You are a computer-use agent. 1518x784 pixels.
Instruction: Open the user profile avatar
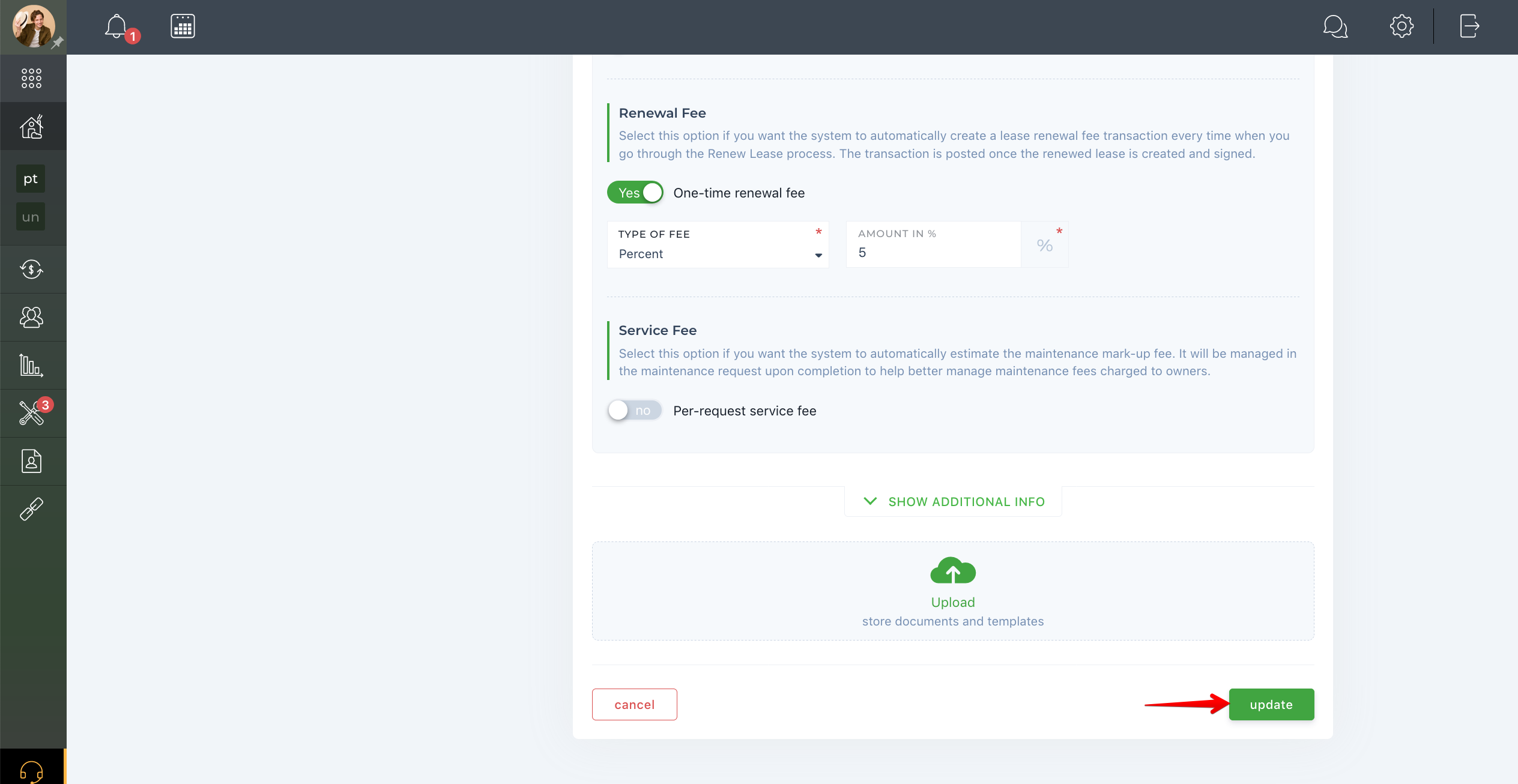pyautogui.click(x=34, y=26)
